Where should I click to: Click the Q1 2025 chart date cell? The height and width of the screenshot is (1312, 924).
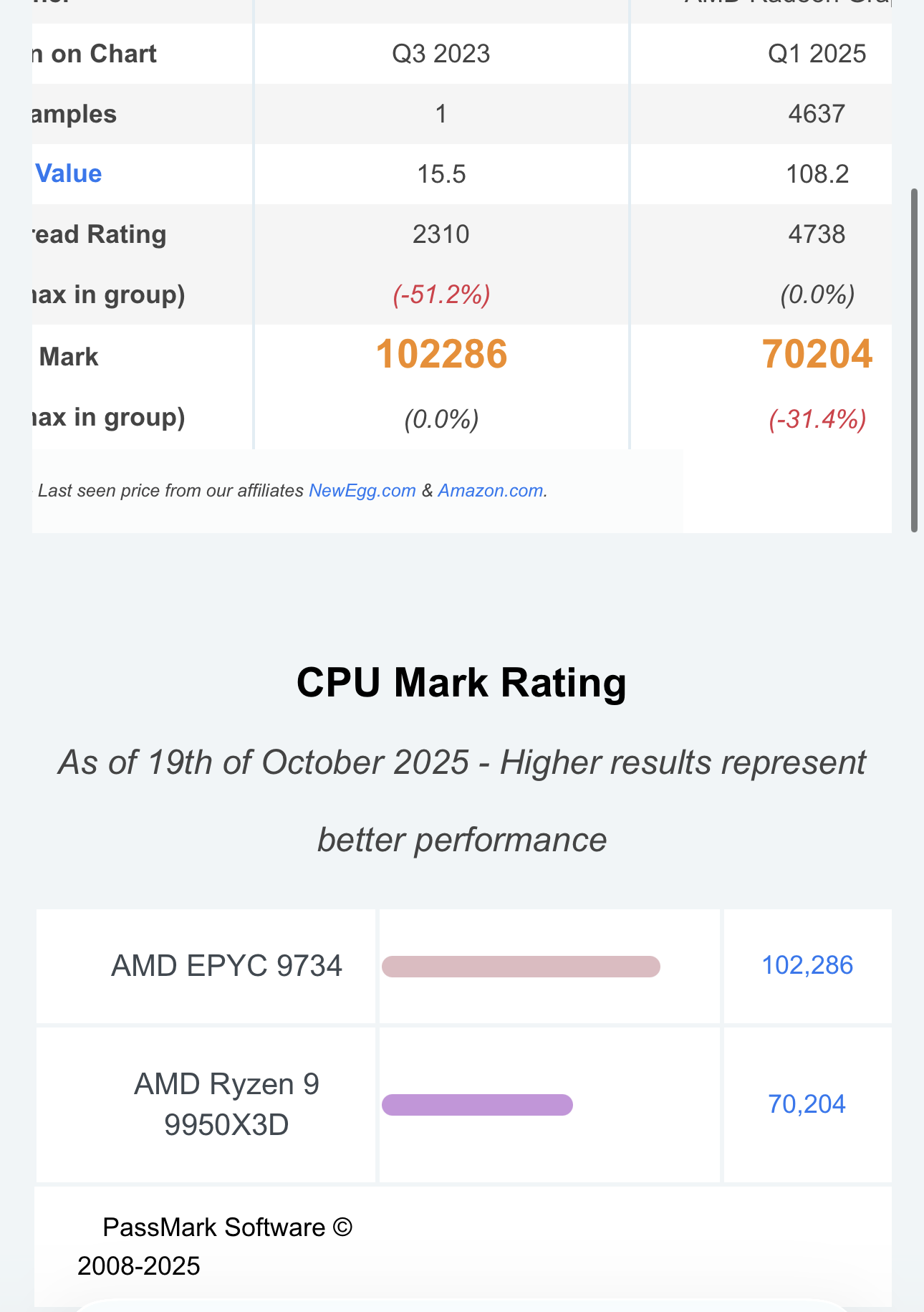[817, 54]
